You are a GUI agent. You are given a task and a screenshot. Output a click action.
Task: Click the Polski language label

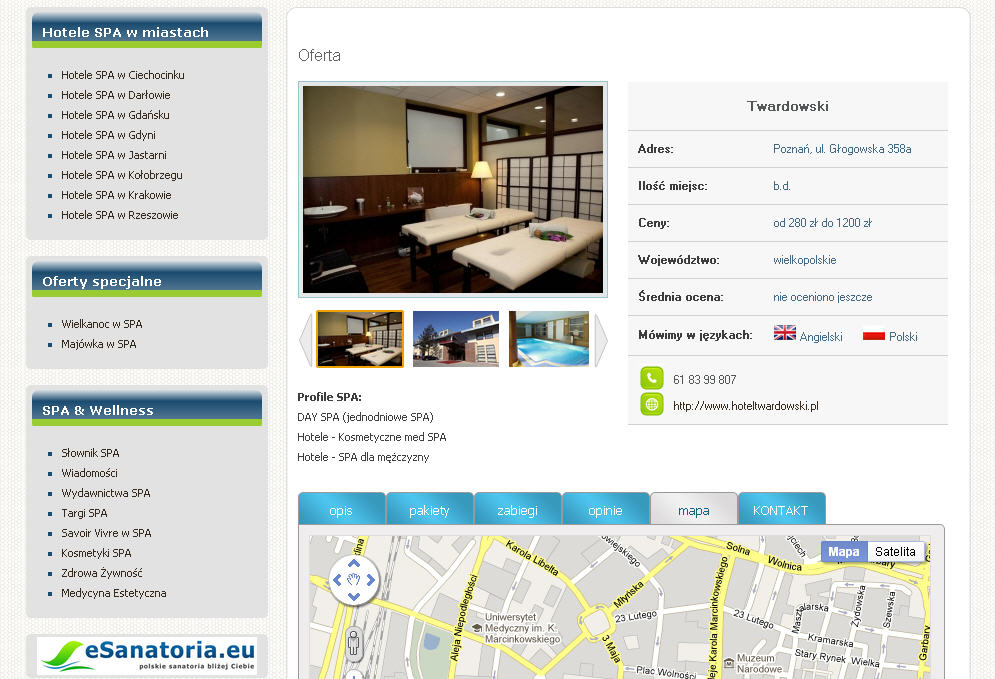pos(903,336)
